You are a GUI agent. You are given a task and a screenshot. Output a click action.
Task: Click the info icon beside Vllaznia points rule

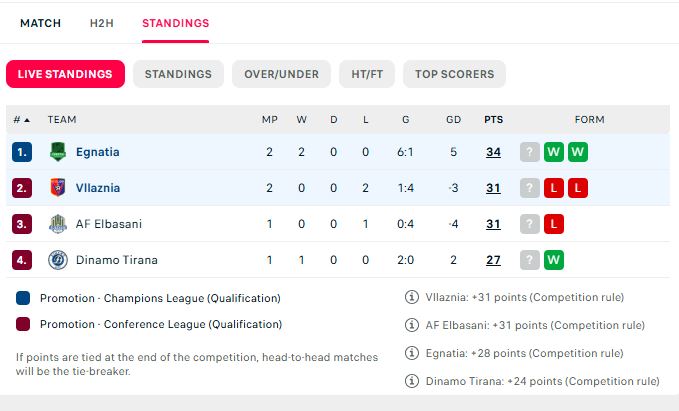coord(411,297)
